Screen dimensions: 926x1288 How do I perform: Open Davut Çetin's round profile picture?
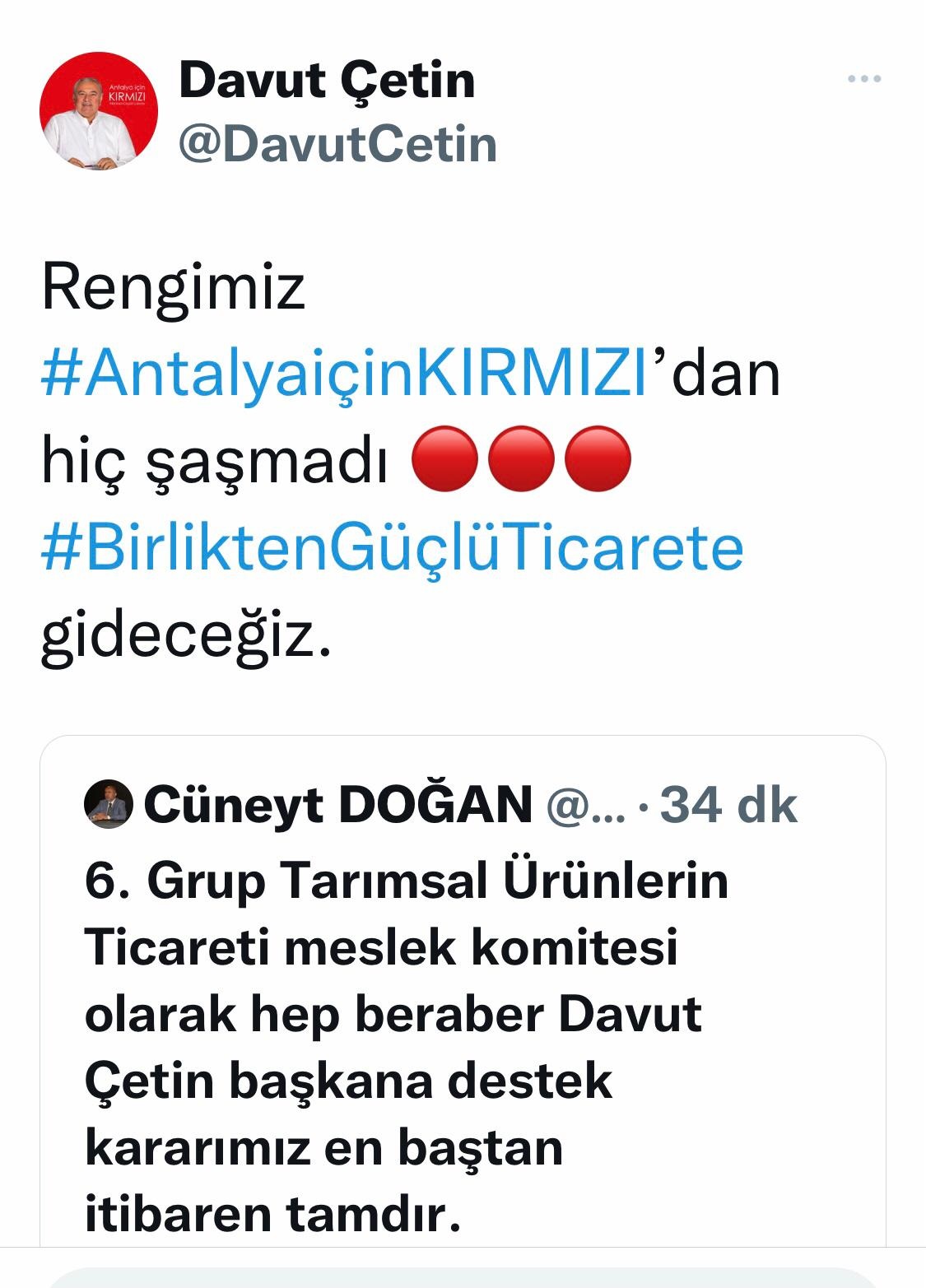pyautogui.click(x=99, y=111)
